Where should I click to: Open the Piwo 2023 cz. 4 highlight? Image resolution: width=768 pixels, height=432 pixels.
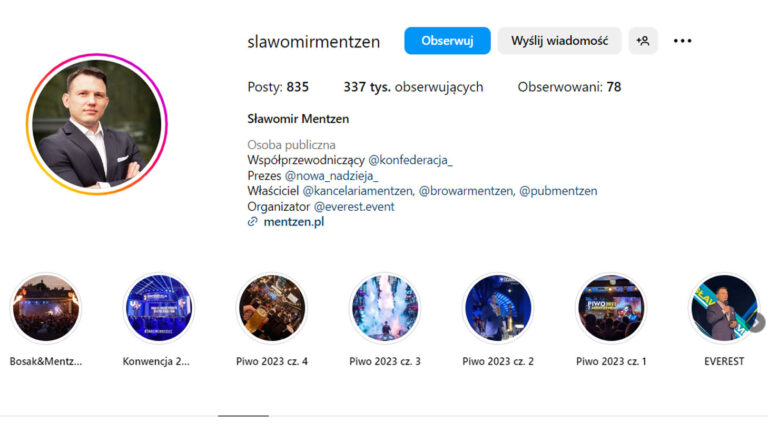pos(272,308)
